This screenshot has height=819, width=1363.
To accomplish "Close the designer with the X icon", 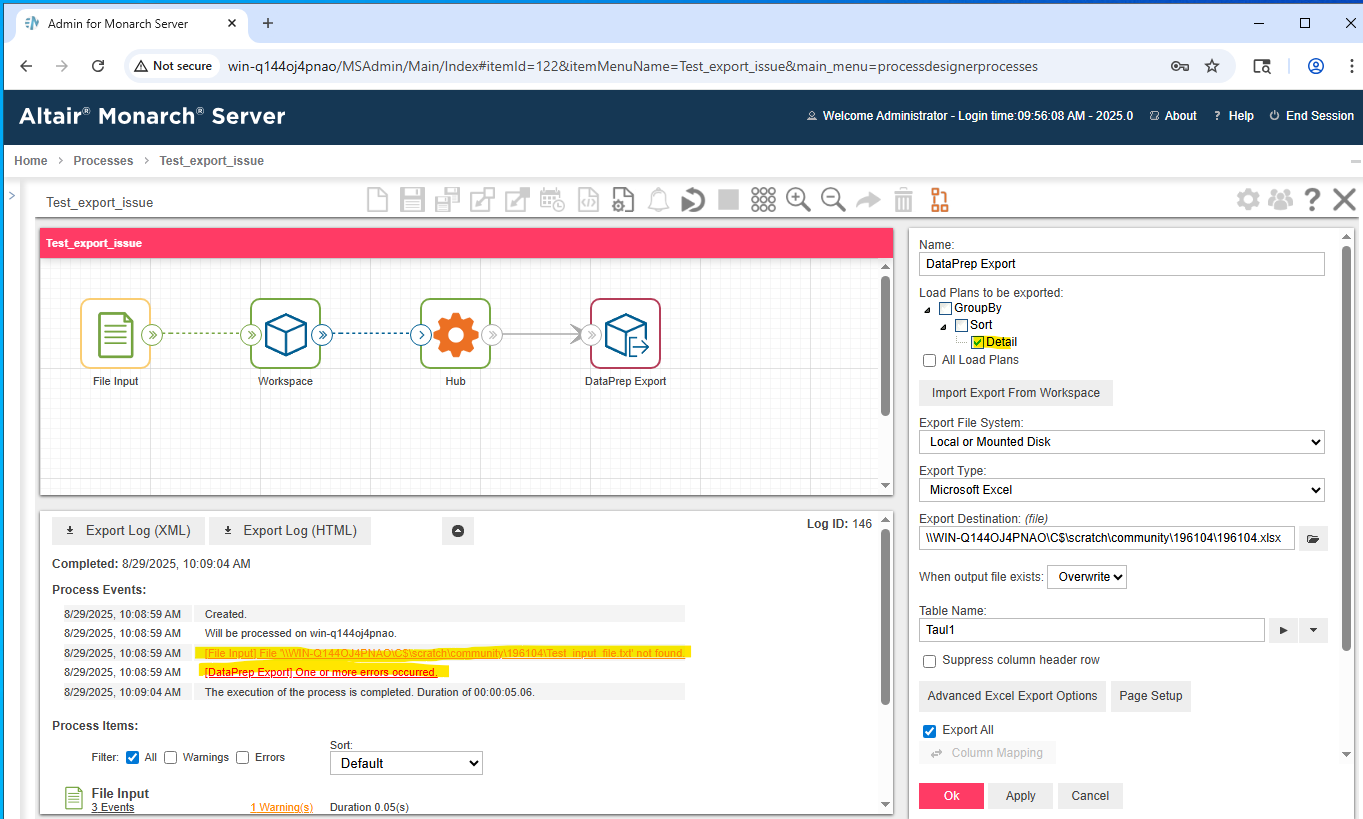I will point(1344,200).
